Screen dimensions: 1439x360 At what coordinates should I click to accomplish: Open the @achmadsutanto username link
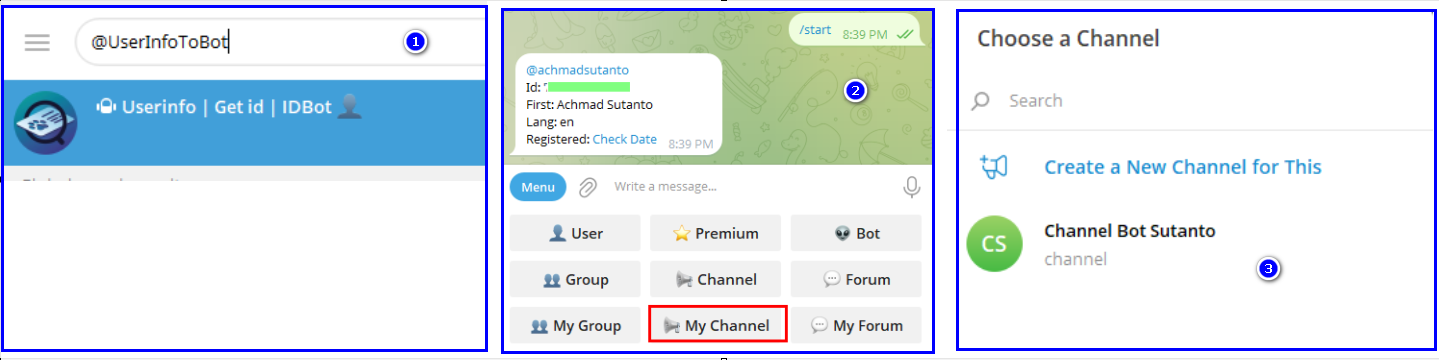point(578,70)
